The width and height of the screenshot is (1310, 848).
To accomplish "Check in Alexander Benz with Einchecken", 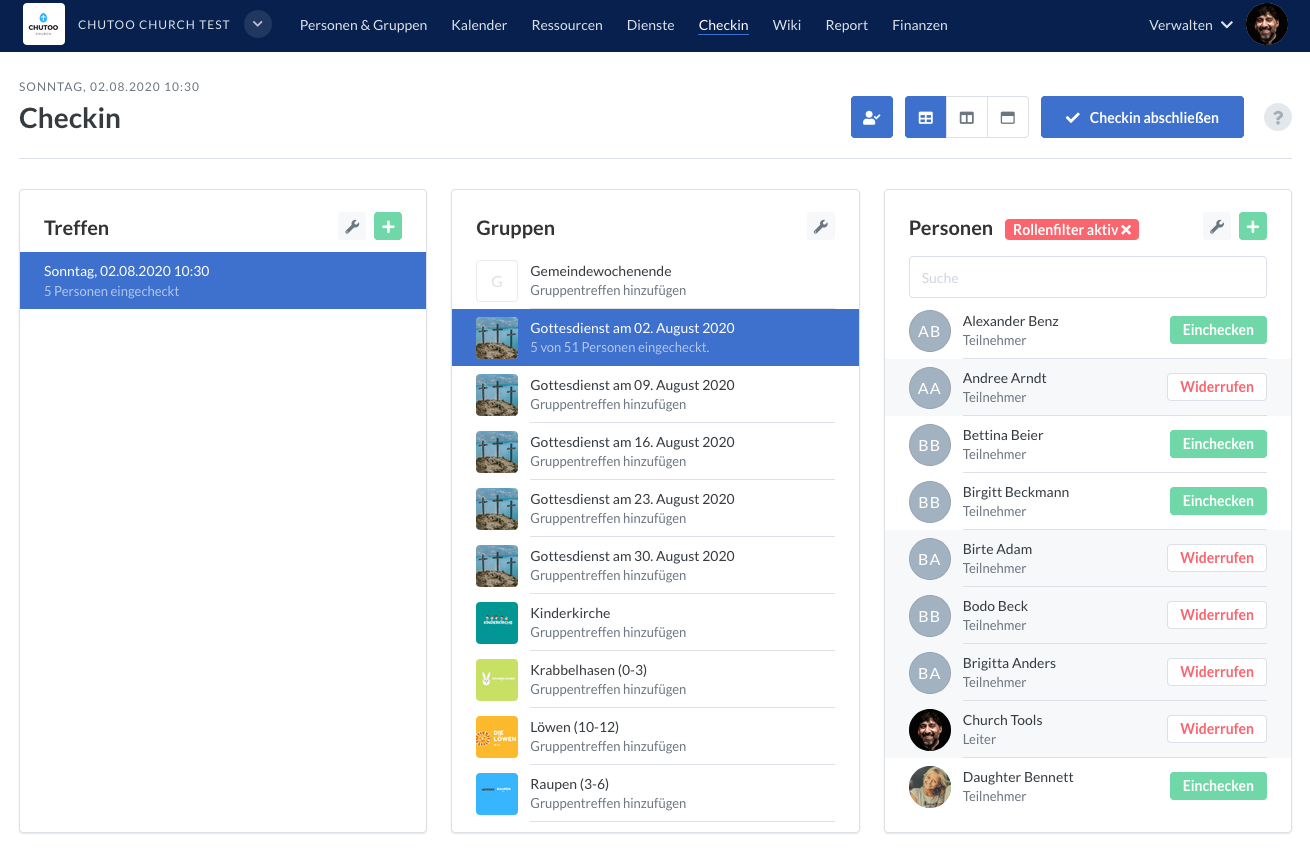I will pyautogui.click(x=1218, y=330).
